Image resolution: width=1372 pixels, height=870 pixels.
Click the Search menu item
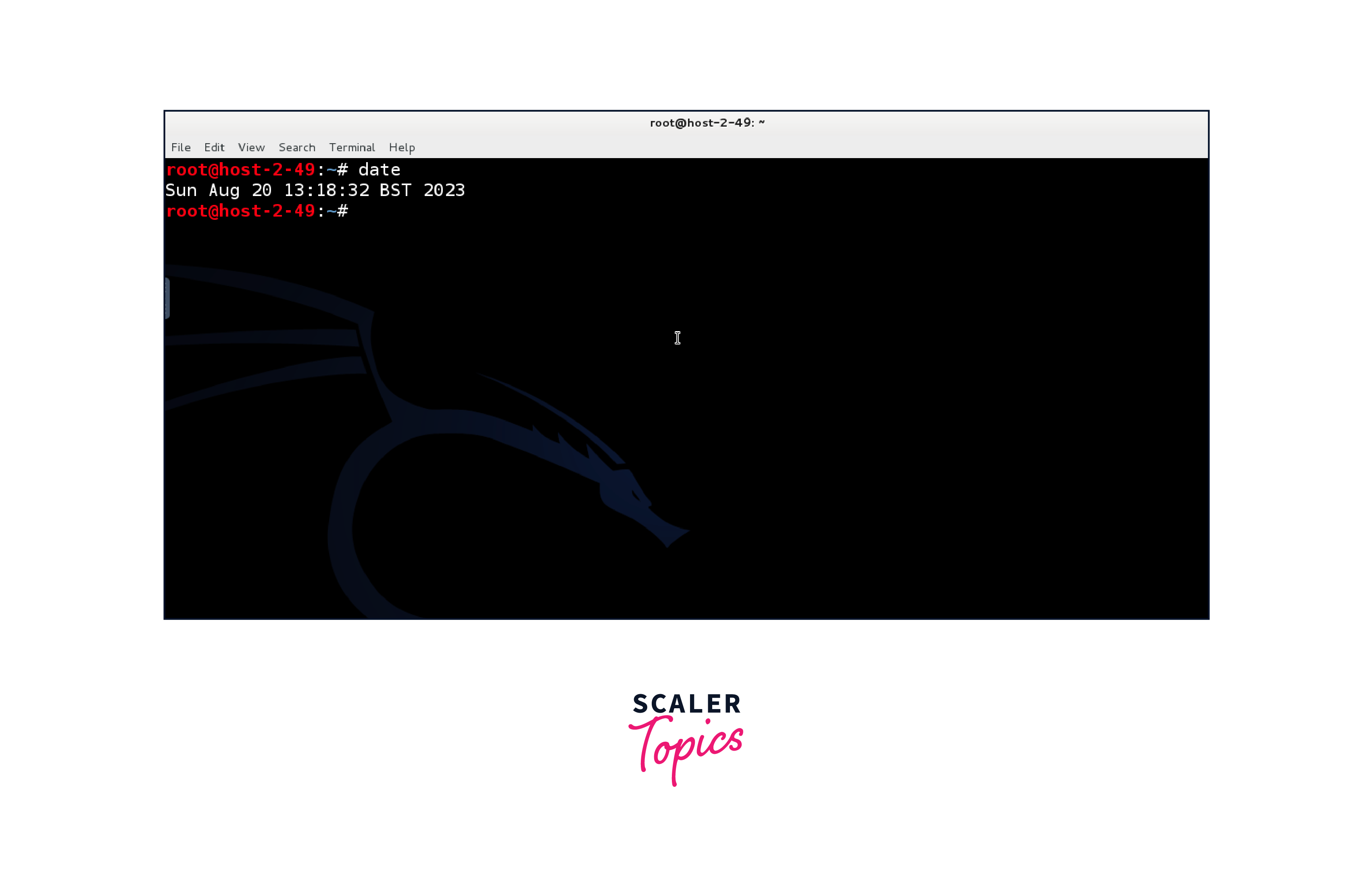297,147
